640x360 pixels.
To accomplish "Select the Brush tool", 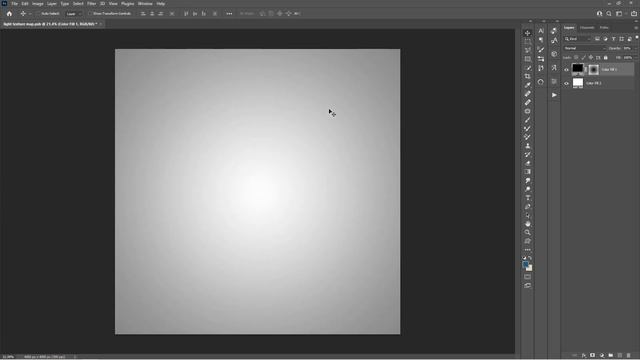I will (527, 120).
